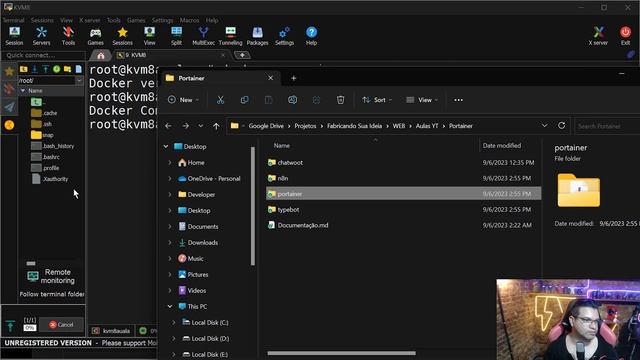Click the Servers toolbar icon
The height and width of the screenshot is (360, 640).
tap(41, 36)
